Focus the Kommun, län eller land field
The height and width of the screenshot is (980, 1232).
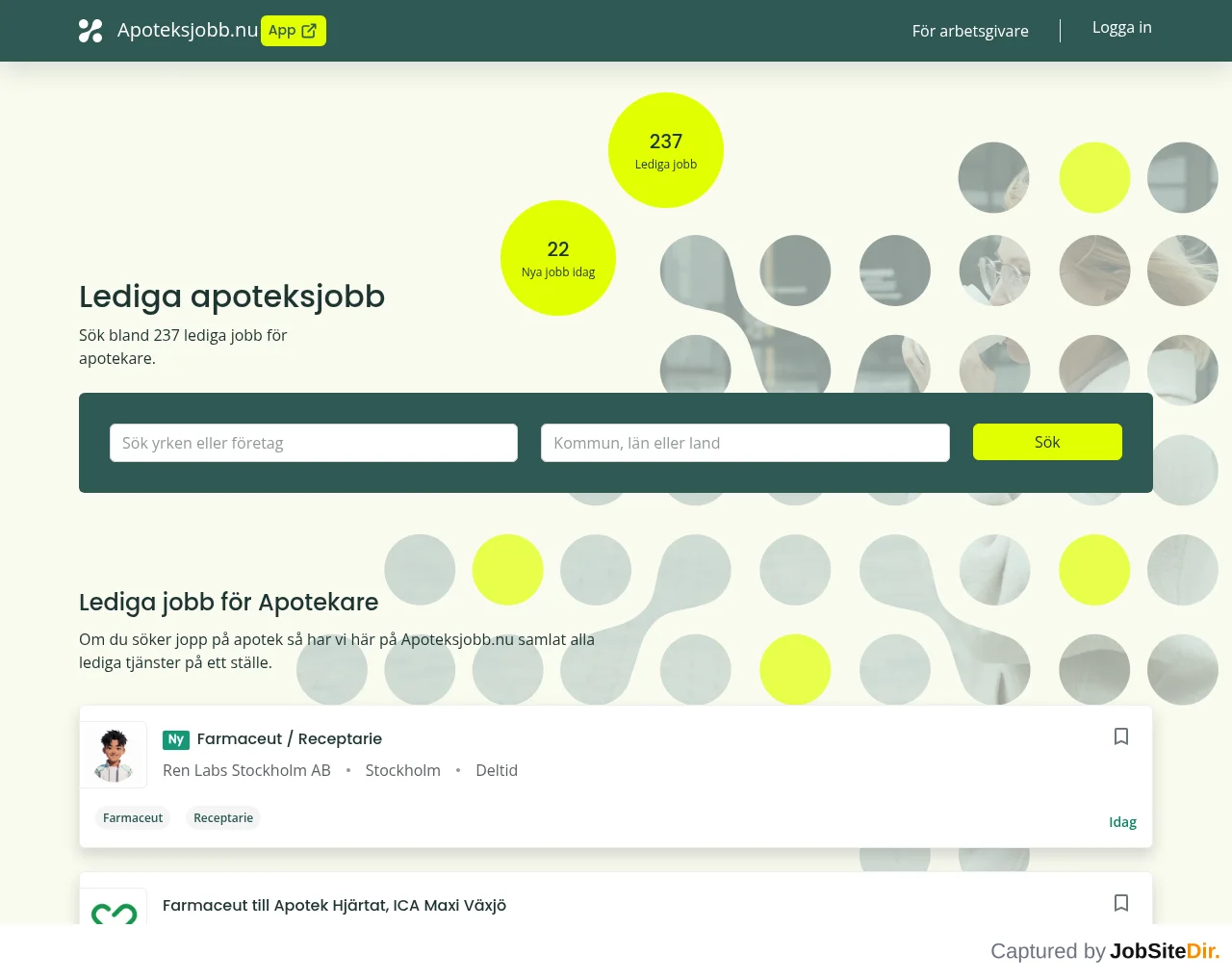pos(745,443)
